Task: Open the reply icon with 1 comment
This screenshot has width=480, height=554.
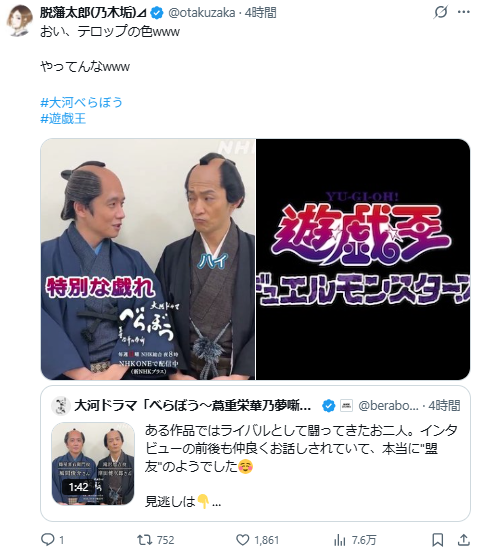Action: click(48, 540)
